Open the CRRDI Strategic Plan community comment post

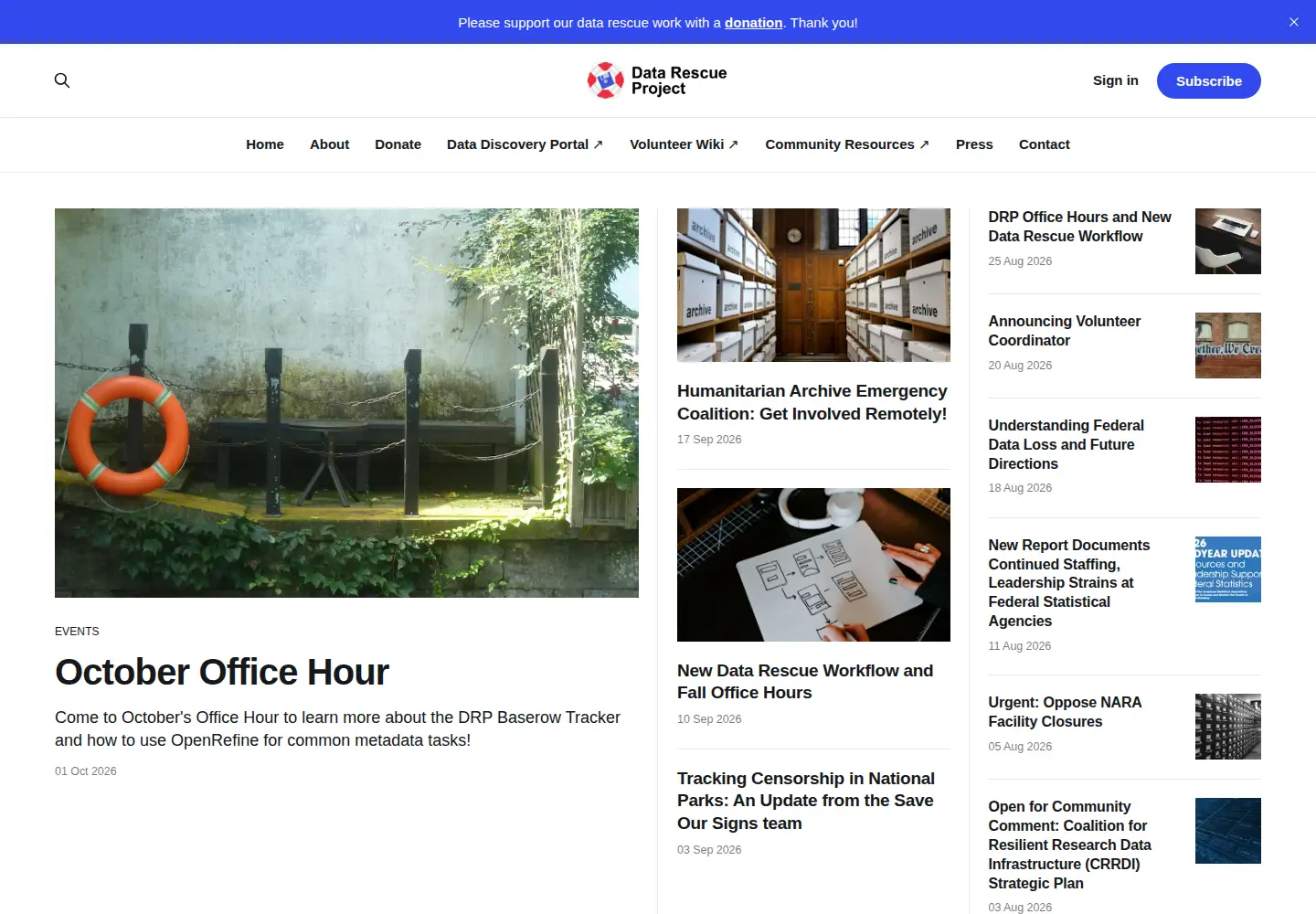pyautogui.click(x=1069, y=845)
